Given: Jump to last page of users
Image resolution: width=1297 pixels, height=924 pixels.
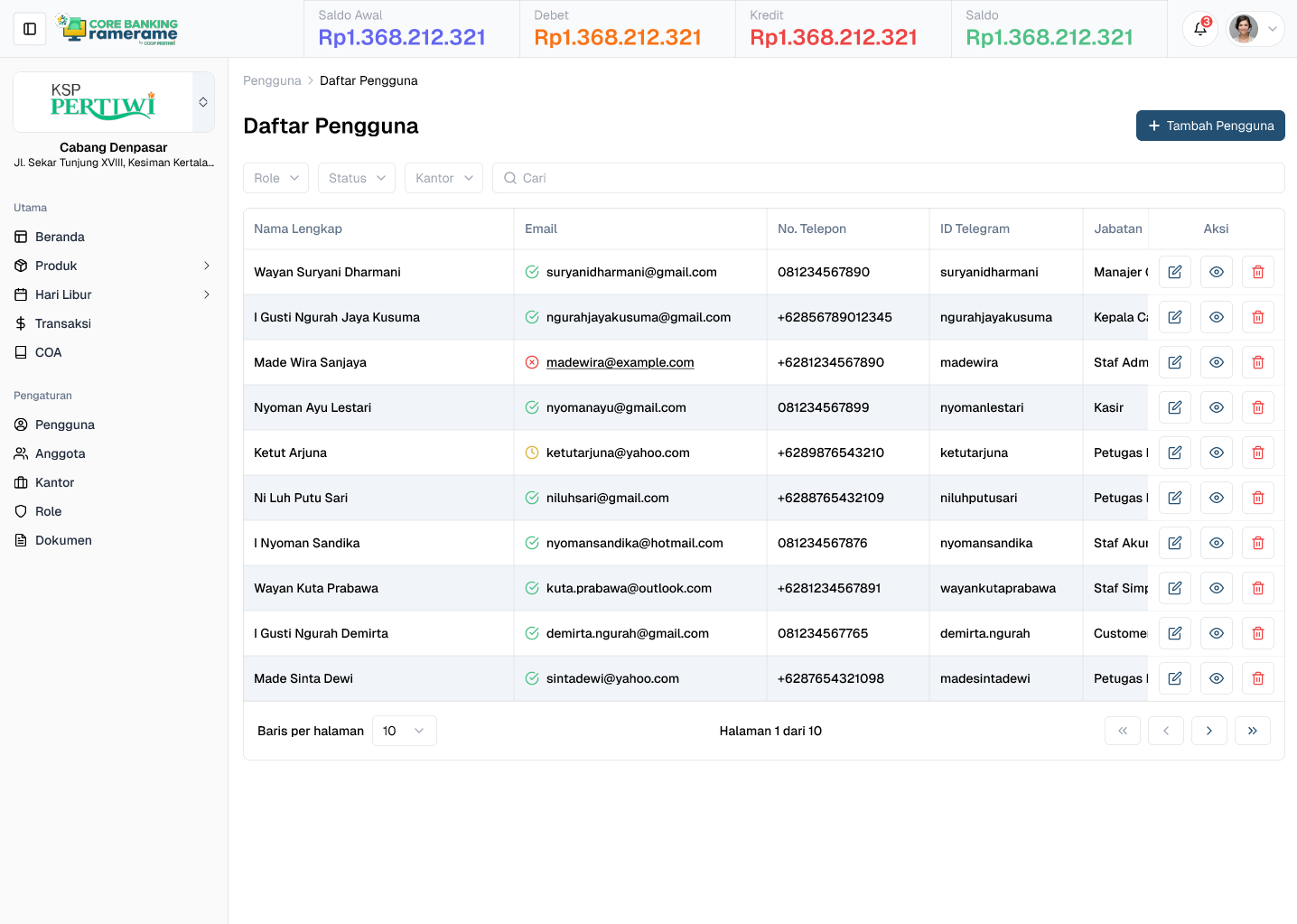Looking at the screenshot, I should point(1252,731).
